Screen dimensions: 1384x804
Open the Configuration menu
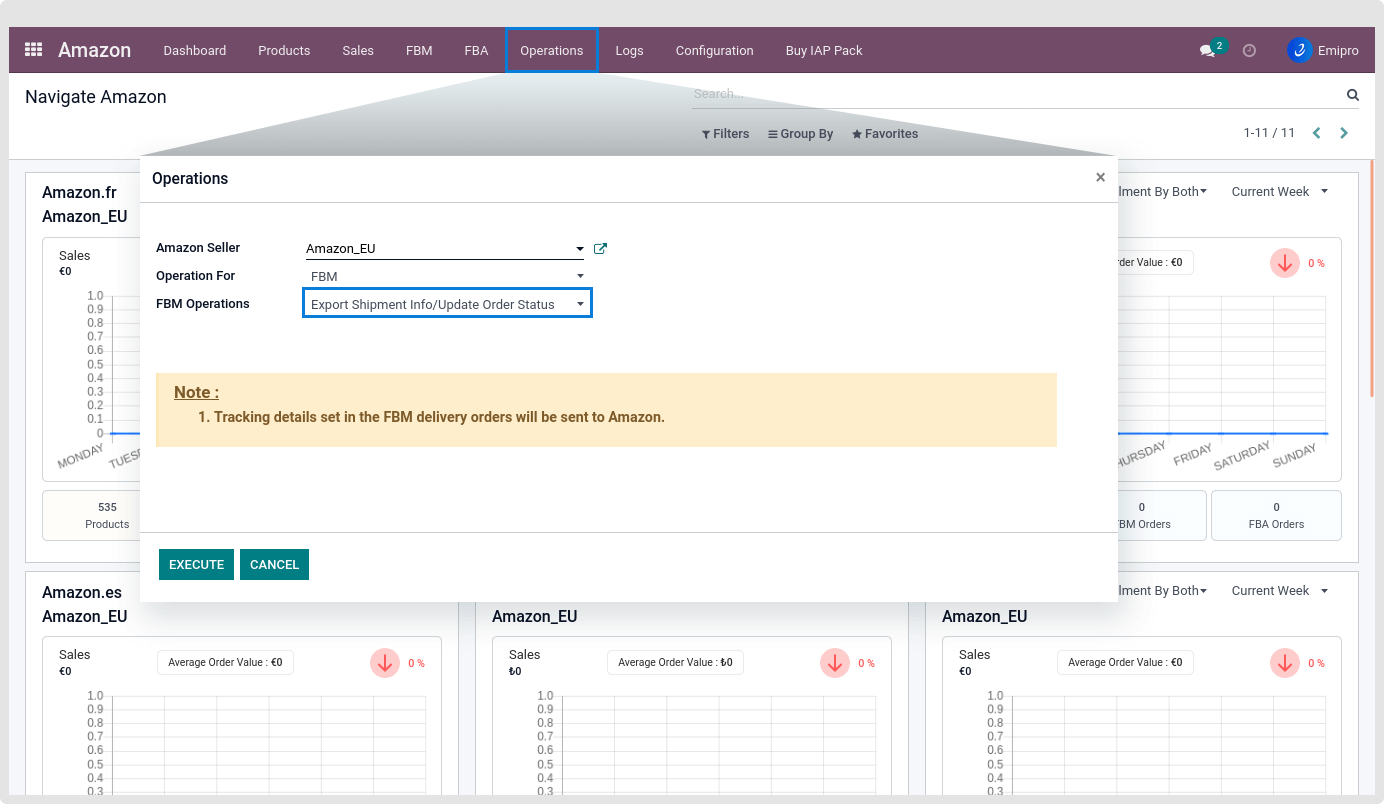tap(714, 51)
